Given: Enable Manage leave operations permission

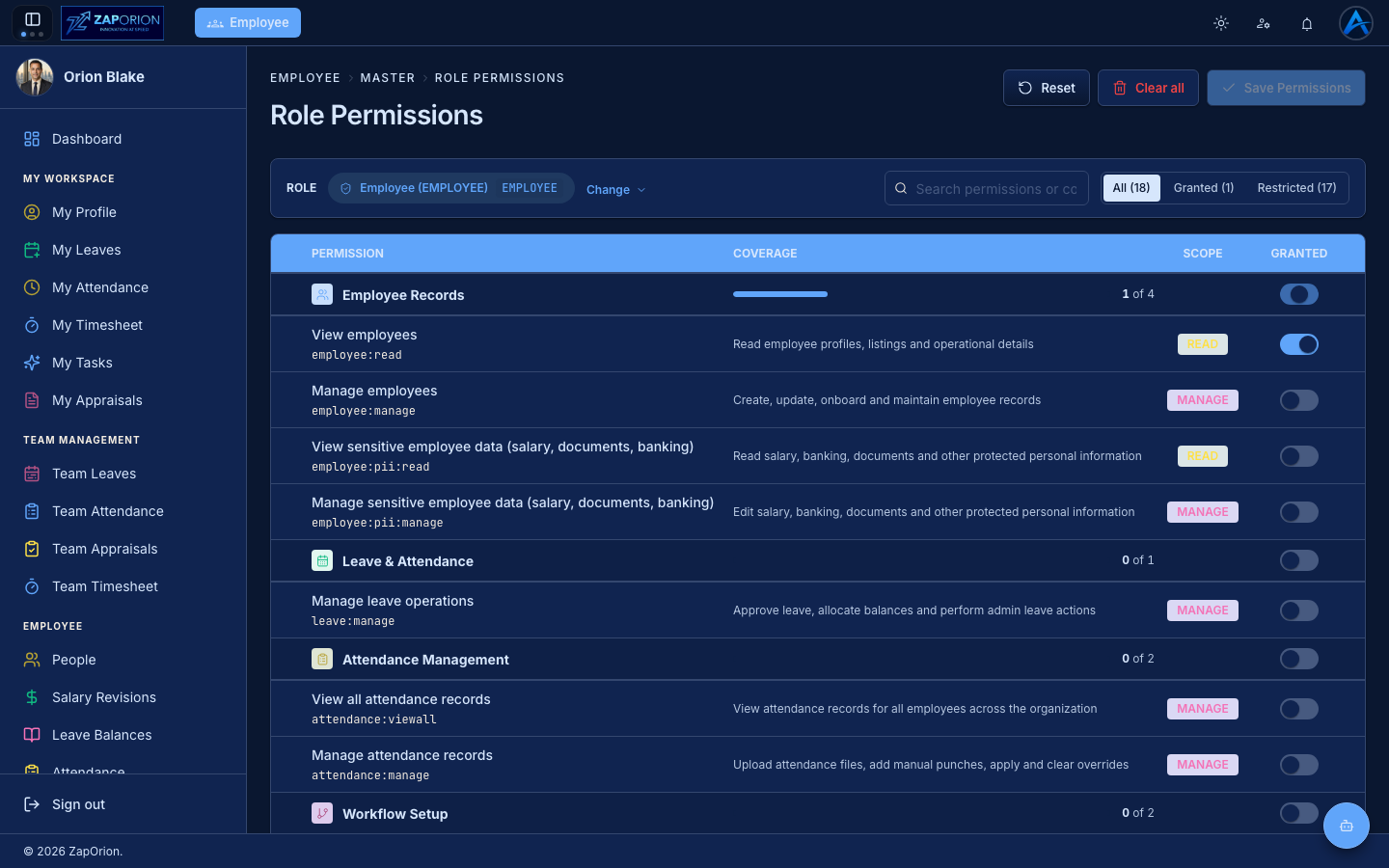Looking at the screenshot, I should pyautogui.click(x=1299, y=610).
